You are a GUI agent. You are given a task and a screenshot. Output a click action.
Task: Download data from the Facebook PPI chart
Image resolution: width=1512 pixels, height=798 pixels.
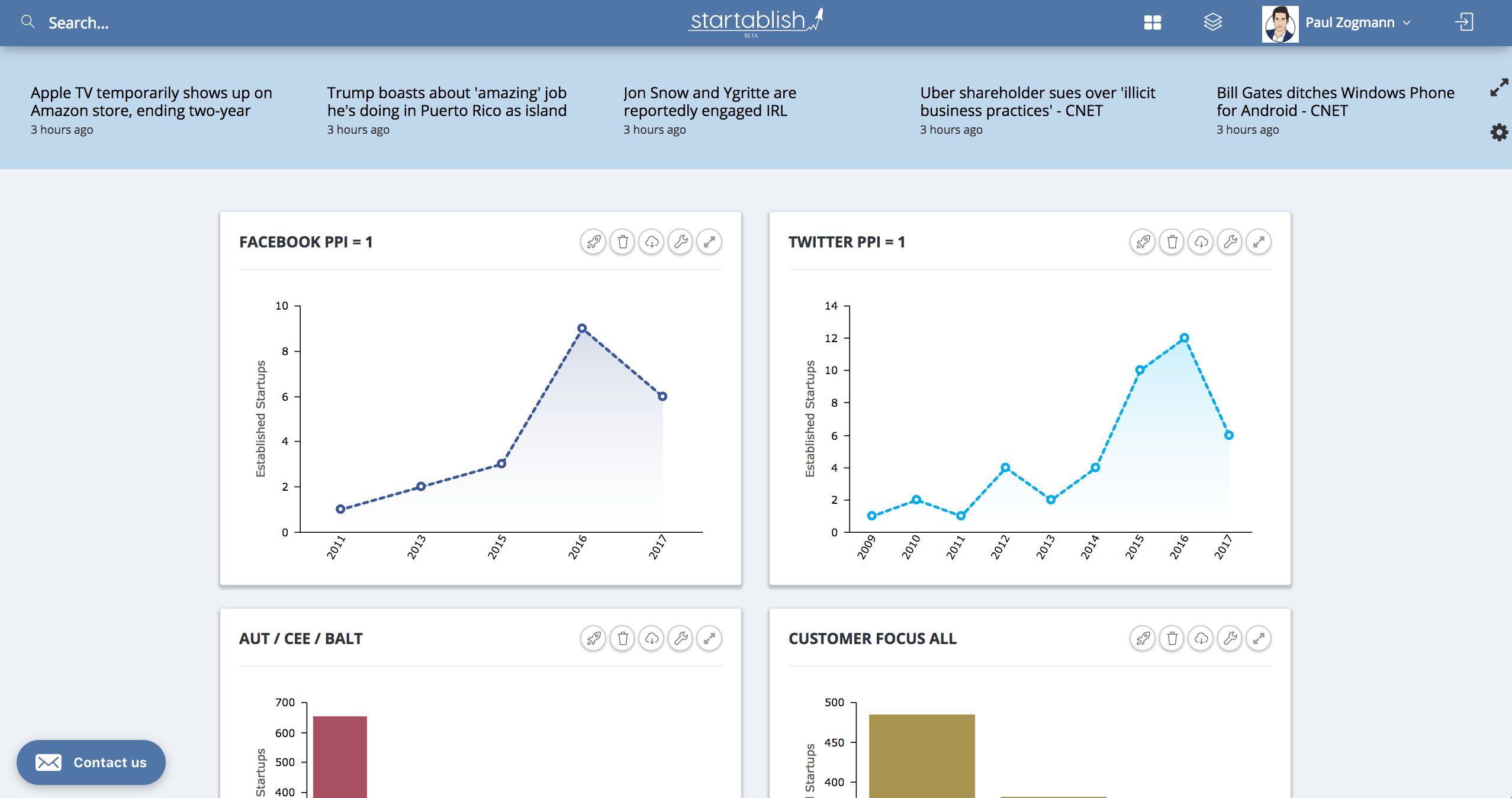tap(652, 242)
